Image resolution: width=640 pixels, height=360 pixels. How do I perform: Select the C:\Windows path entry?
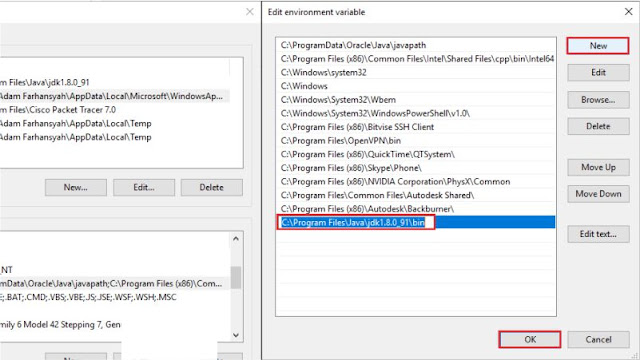pos(416,86)
